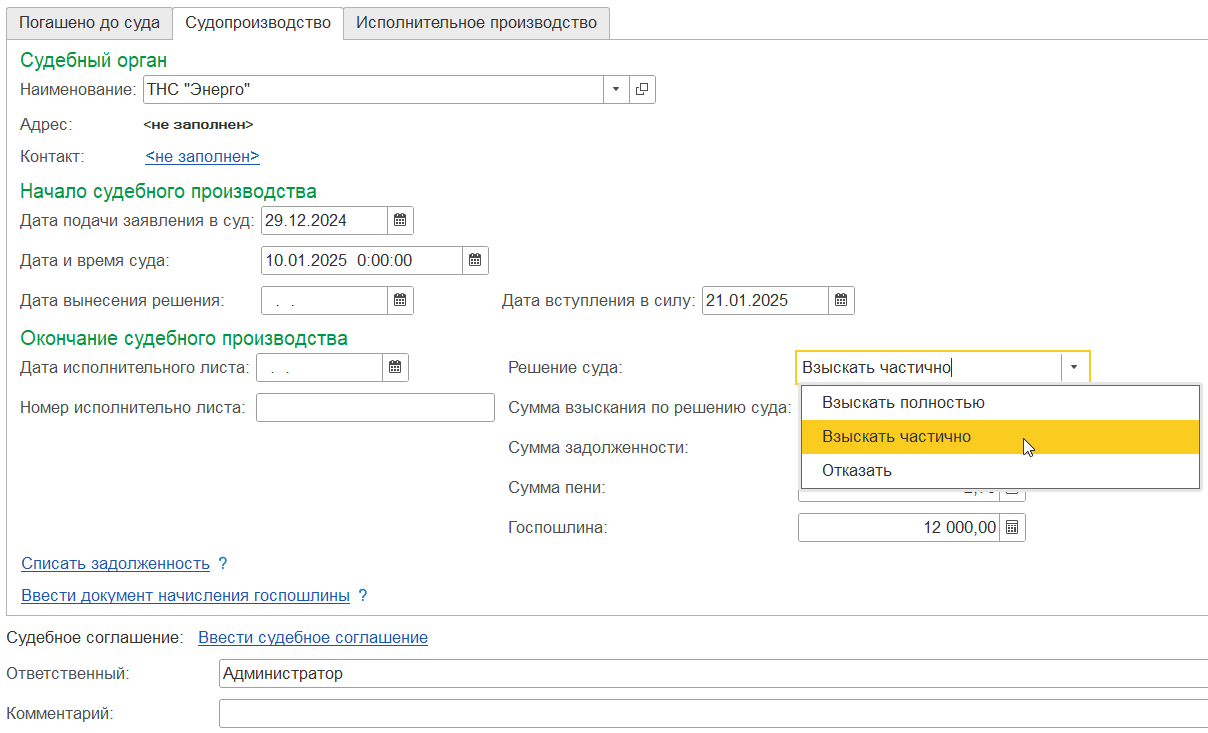This screenshot has height=733, width=1208.
Task: Click the Комментарий text field
Action: (x=712, y=714)
